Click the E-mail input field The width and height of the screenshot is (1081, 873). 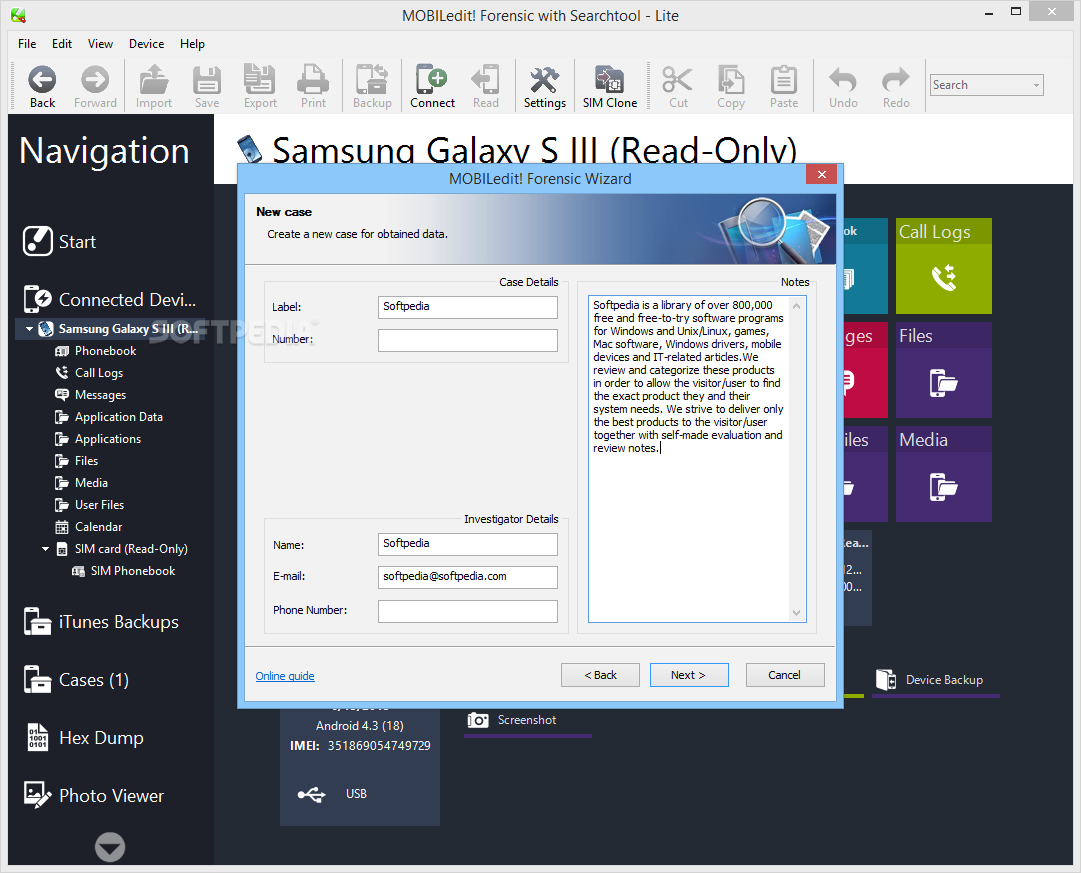pos(467,577)
